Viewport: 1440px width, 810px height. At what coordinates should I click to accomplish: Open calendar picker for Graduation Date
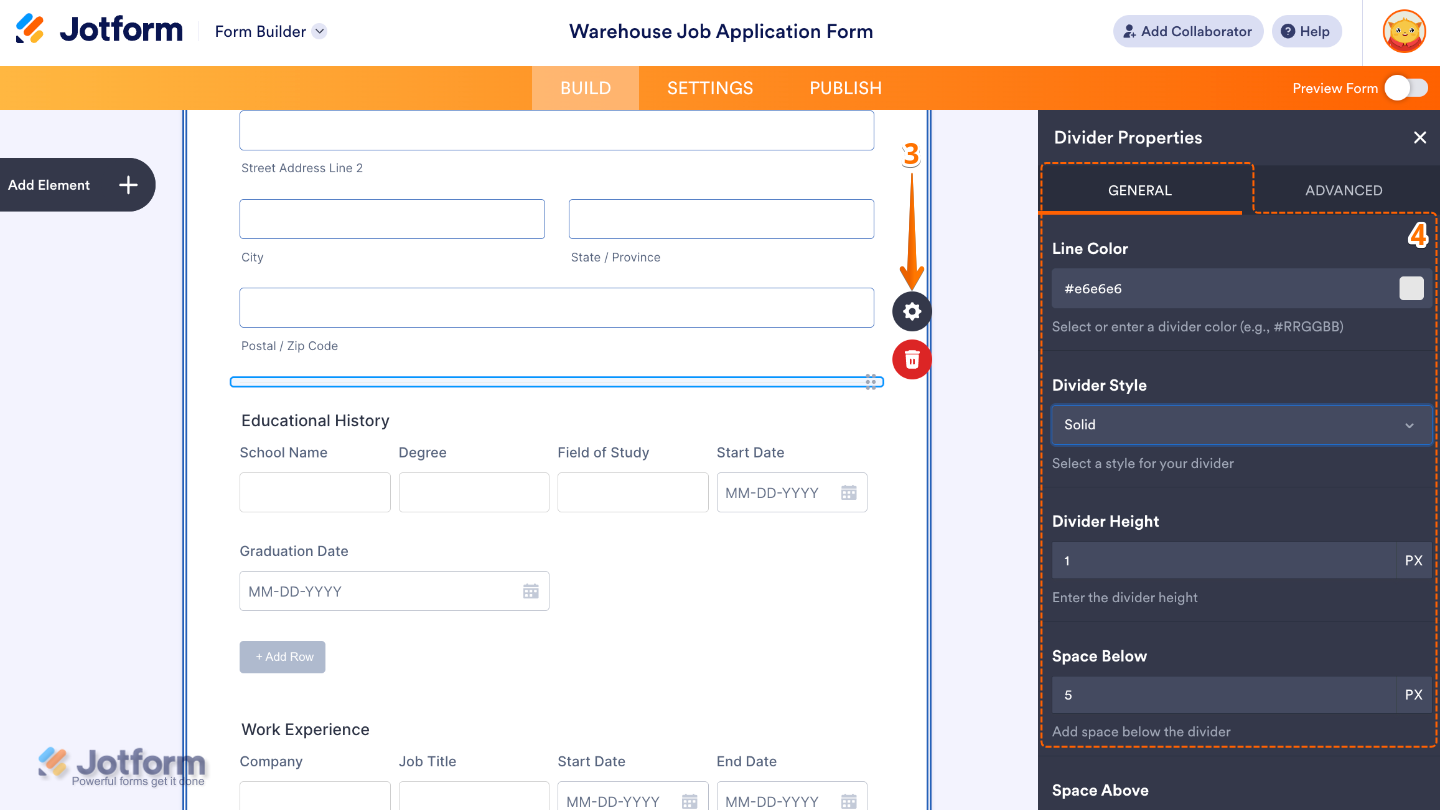[x=531, y=591]
